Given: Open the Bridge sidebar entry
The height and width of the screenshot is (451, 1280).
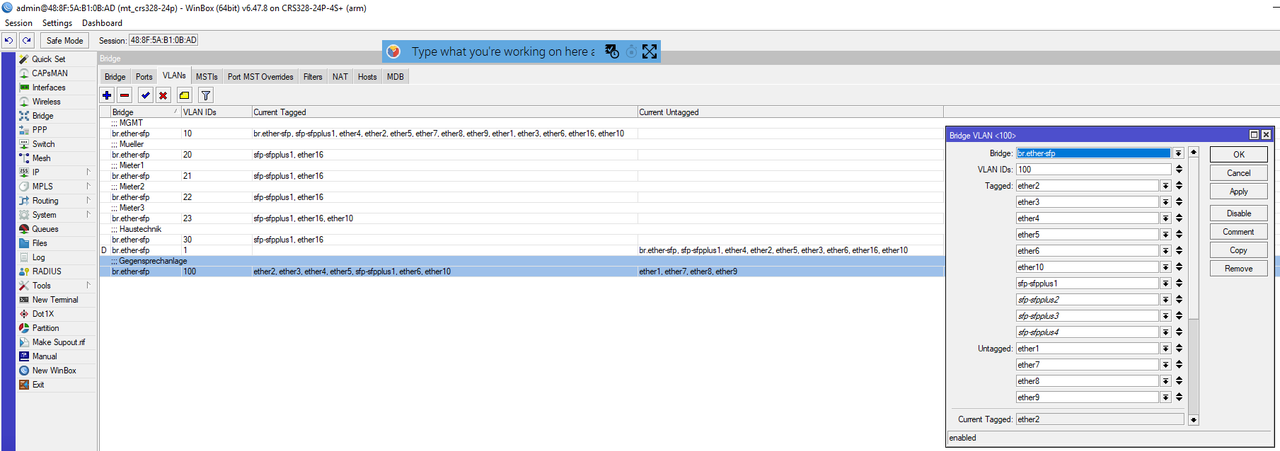Looking at the screenshot, I should (x=41, y=116).
